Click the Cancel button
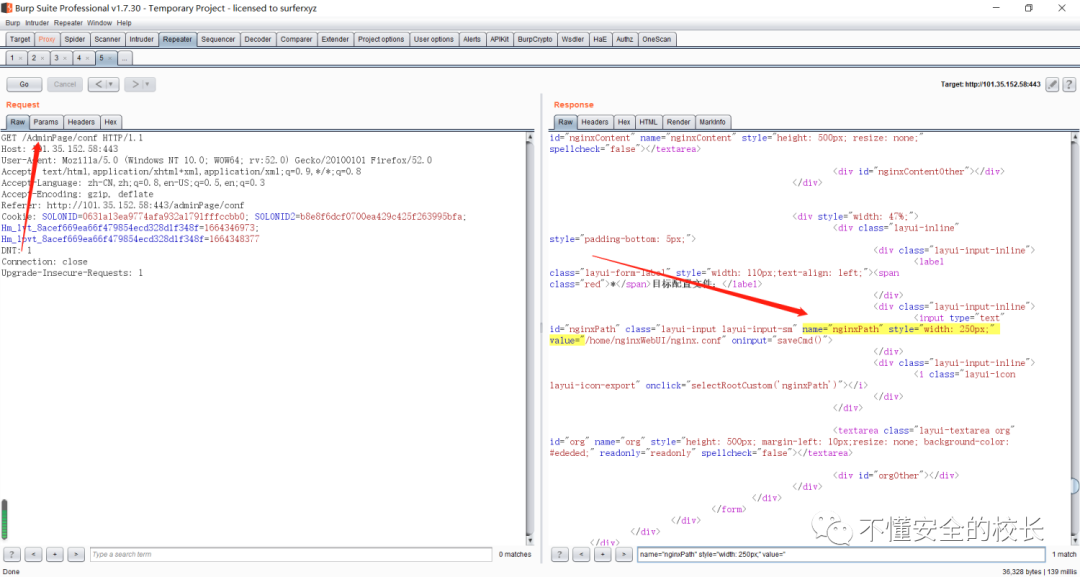 [x=65, y=84]
